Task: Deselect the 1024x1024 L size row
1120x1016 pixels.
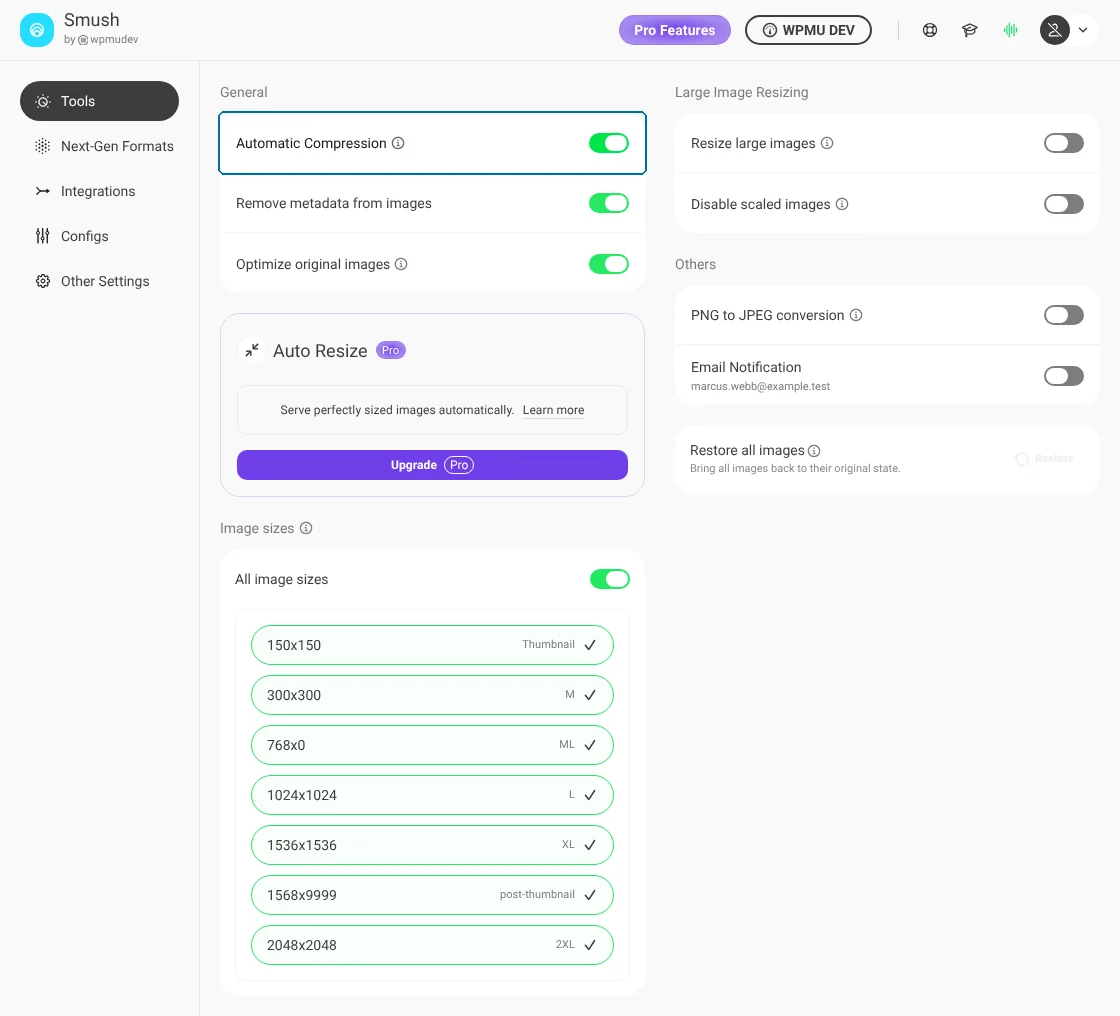Action: pos(432,795)
